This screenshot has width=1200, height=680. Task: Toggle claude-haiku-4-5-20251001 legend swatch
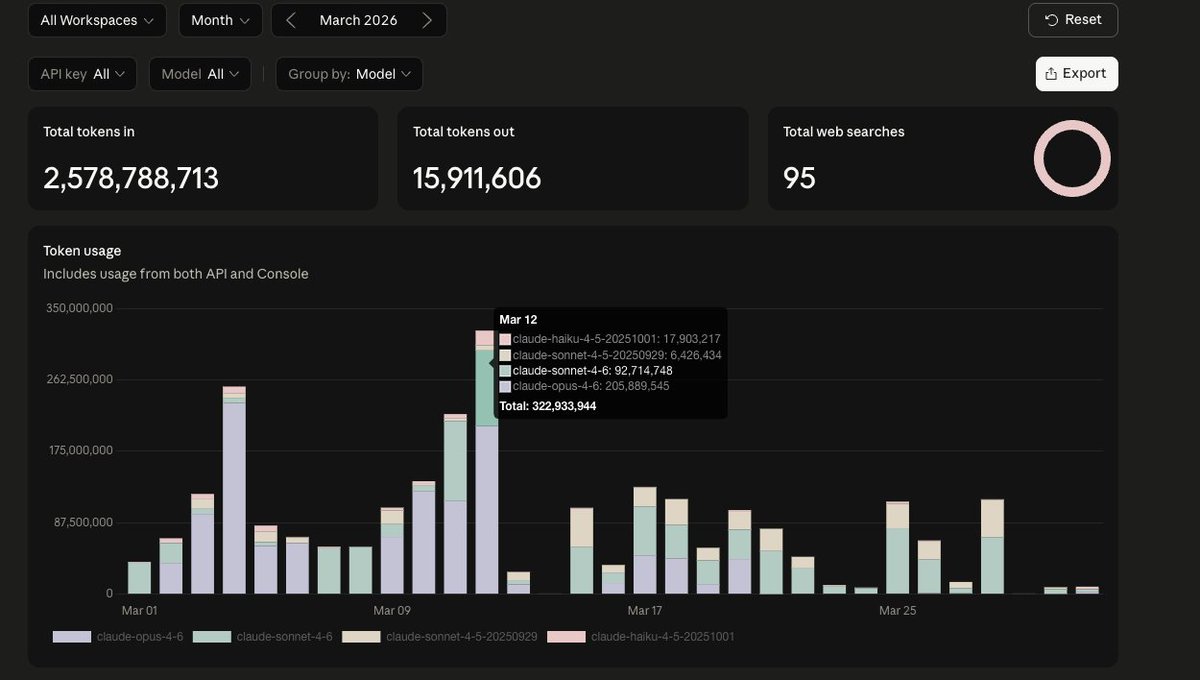[x=566, y=636]
